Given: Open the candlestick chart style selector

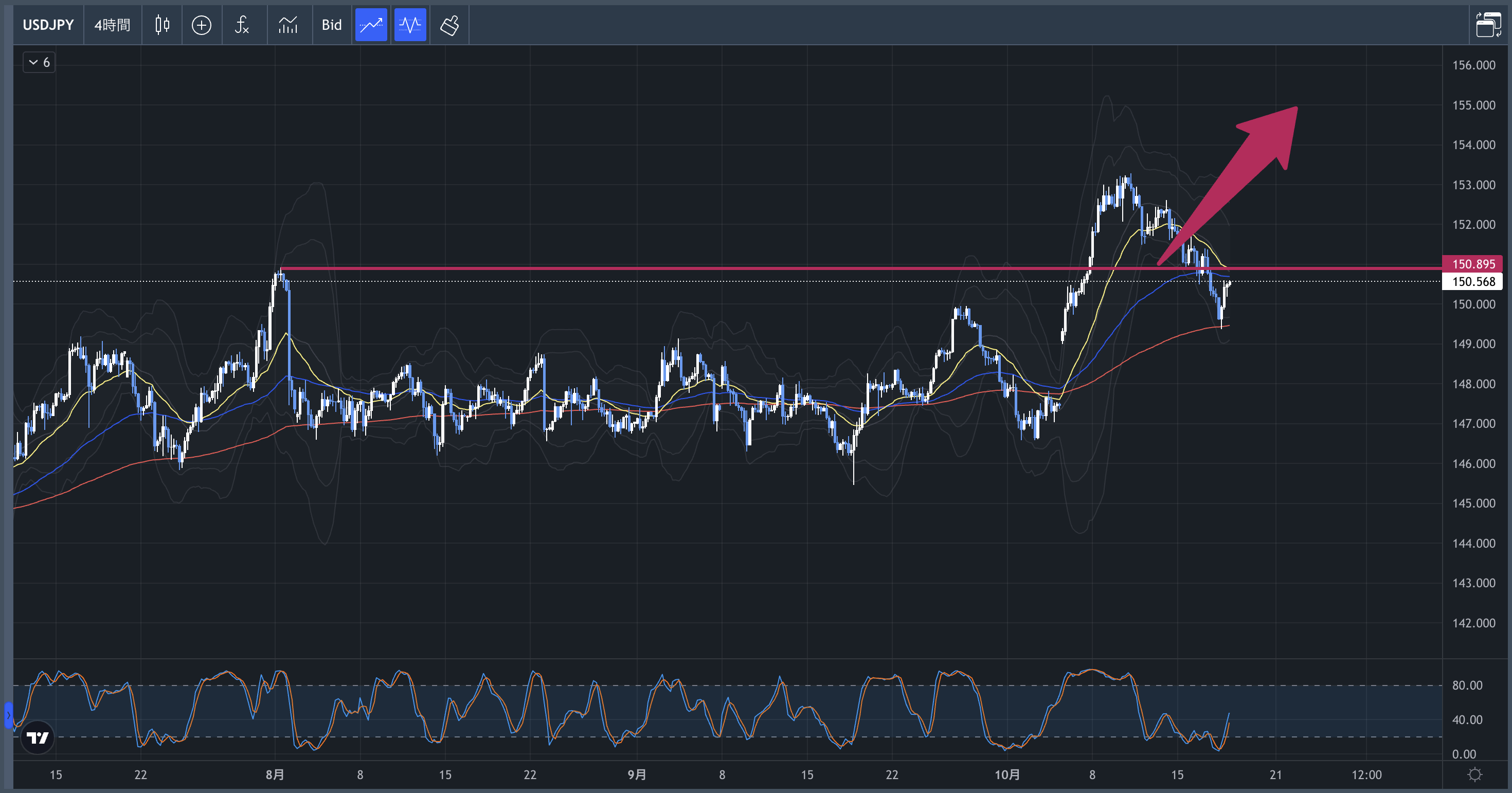Looking at the screenshot, I should (162, 25).
